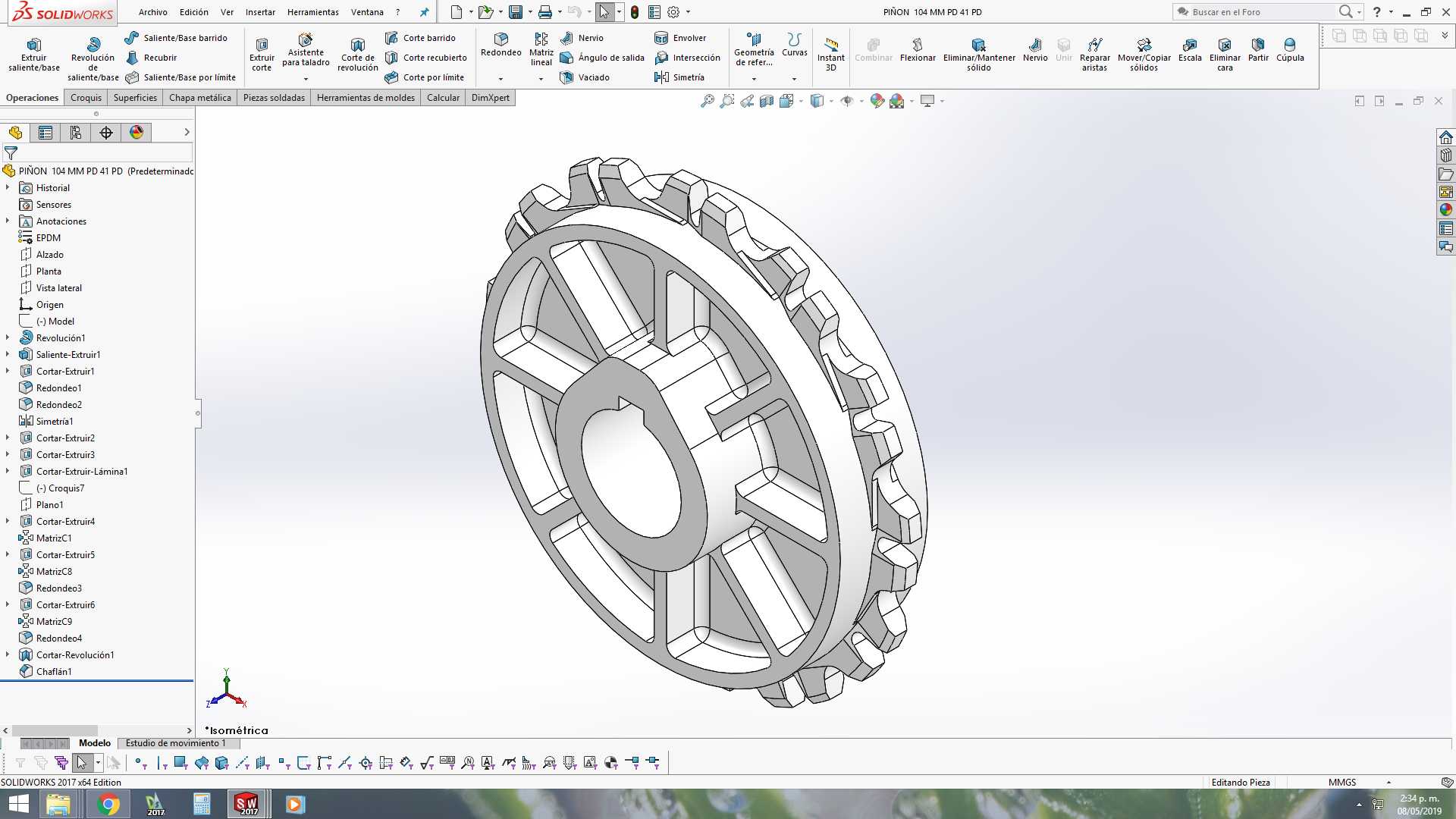Switch to the Estudio de movimiento 1 tab
This screenshot has height=819, width=1456.
tap(175, 743)
